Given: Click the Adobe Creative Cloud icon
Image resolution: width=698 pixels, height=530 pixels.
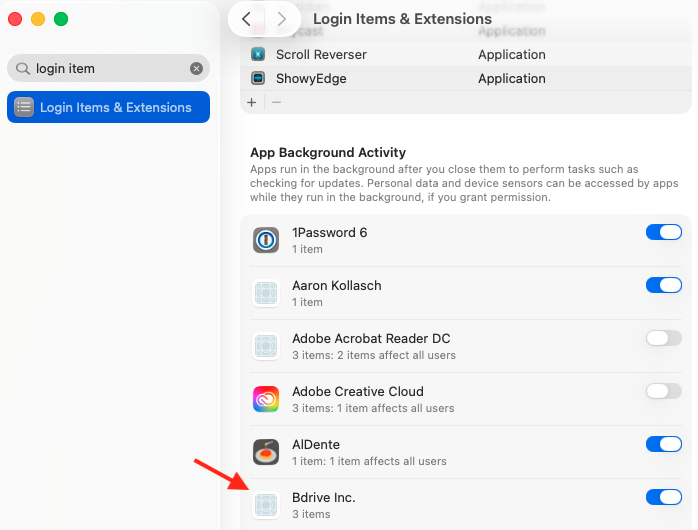Looking at the screenshot, I should point(265,399).
